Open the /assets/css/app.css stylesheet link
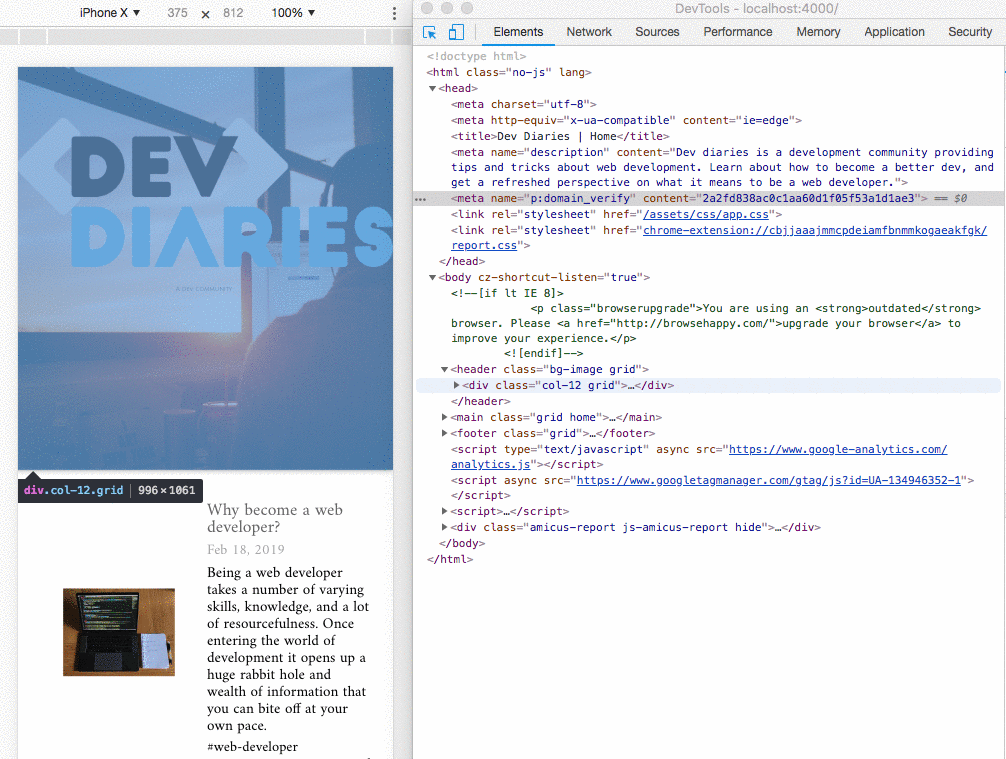This screenshot has height=759, width=1006. click(706, 214)
